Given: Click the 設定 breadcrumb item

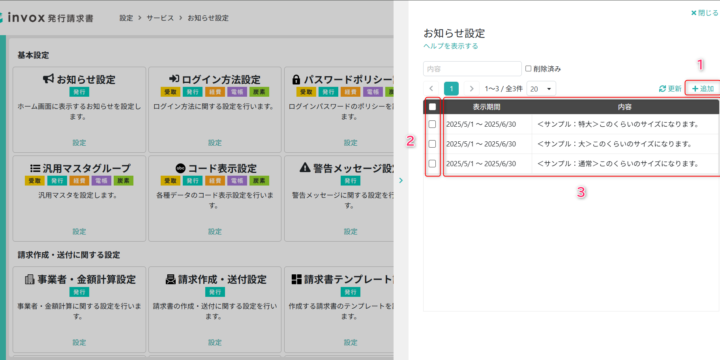Looking at the screenshot, I should [x=126, y=18].
